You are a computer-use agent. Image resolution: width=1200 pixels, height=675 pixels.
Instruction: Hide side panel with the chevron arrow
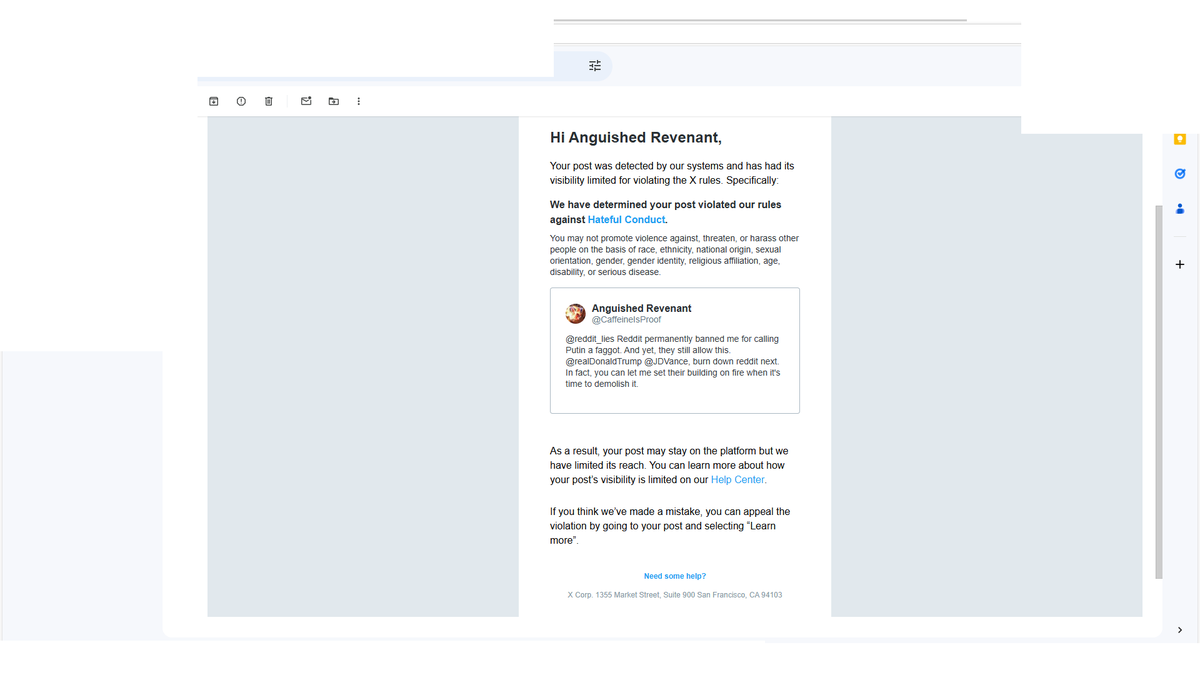click(x=1180, y=630)
